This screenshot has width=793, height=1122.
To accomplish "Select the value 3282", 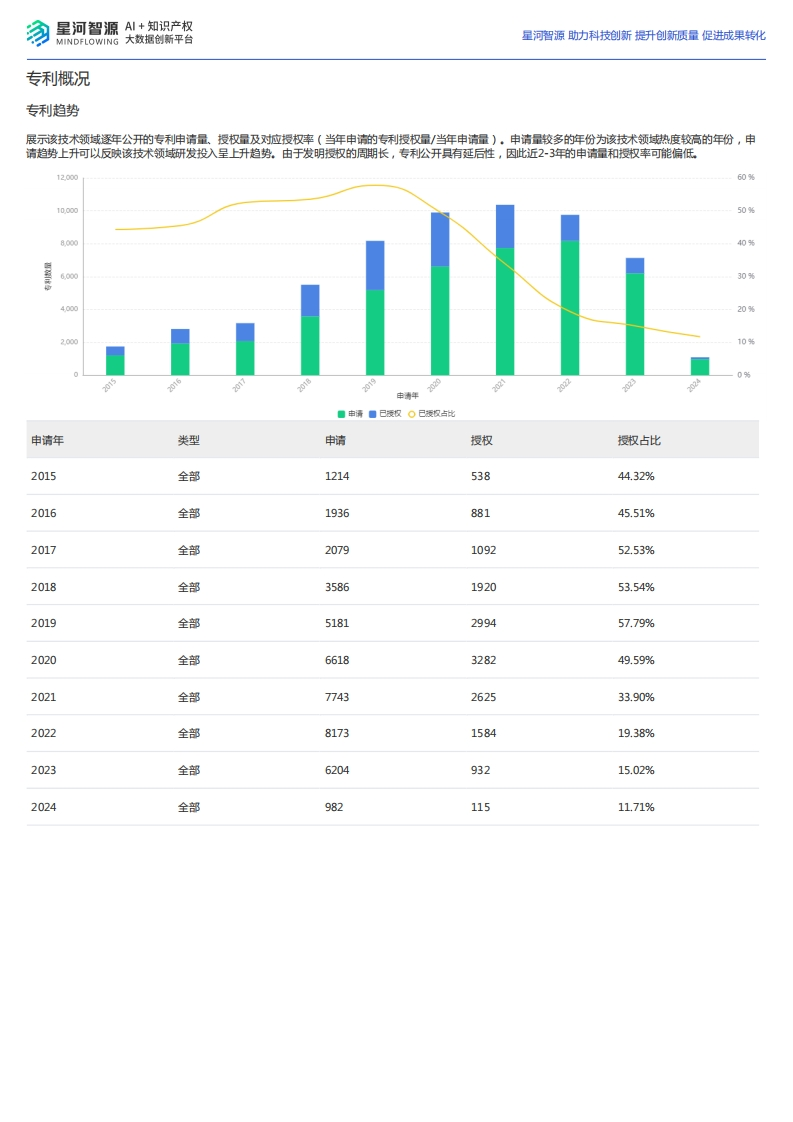I will [484, 660].
